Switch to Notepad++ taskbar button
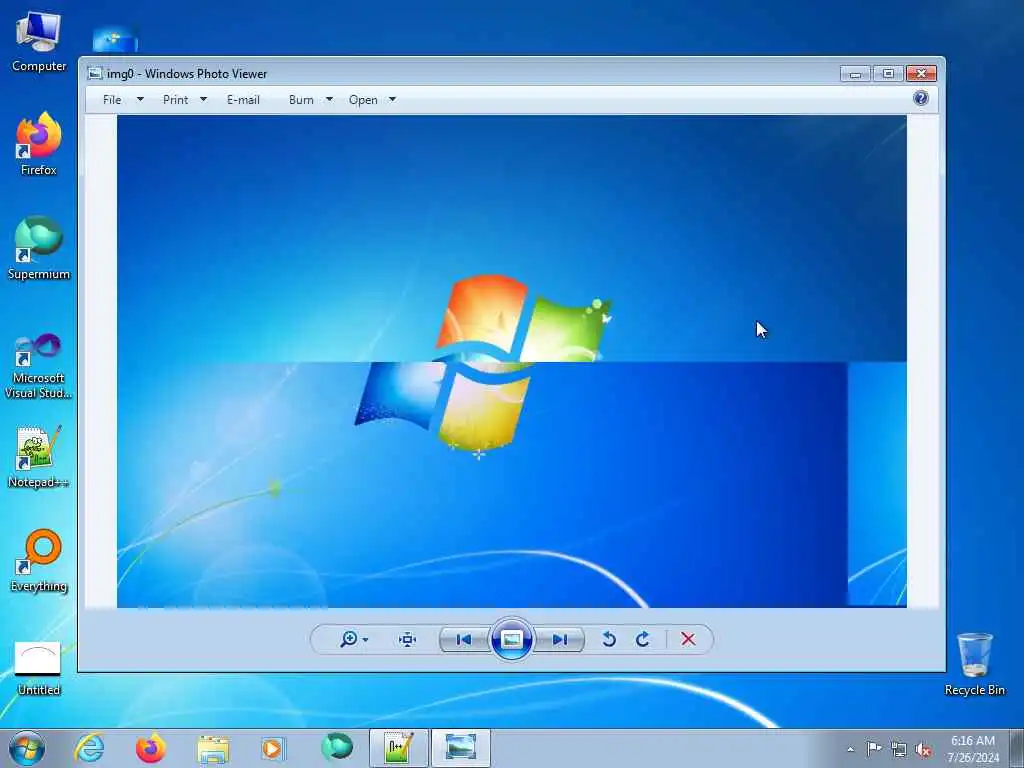 399,748
